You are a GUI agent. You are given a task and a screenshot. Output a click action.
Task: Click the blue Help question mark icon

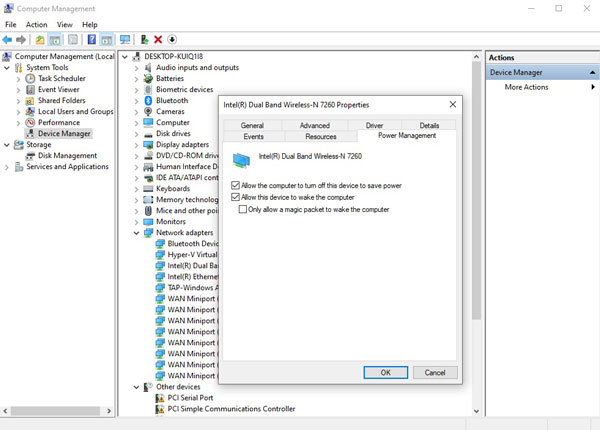pyautogui.click(x=92, y=39)
